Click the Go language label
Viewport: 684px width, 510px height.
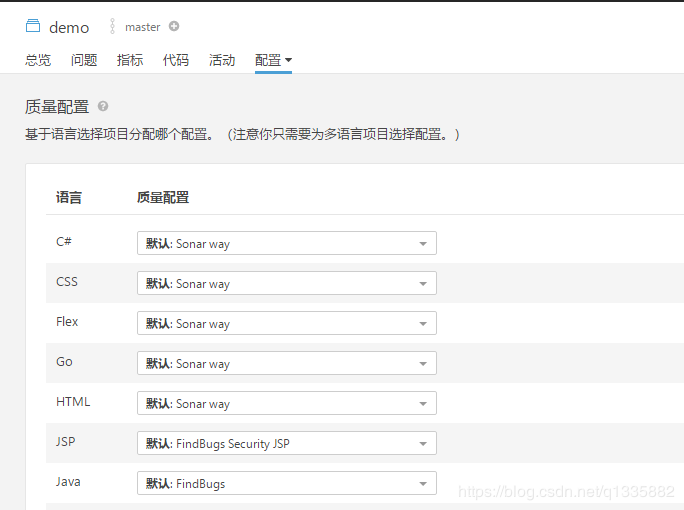64,362
